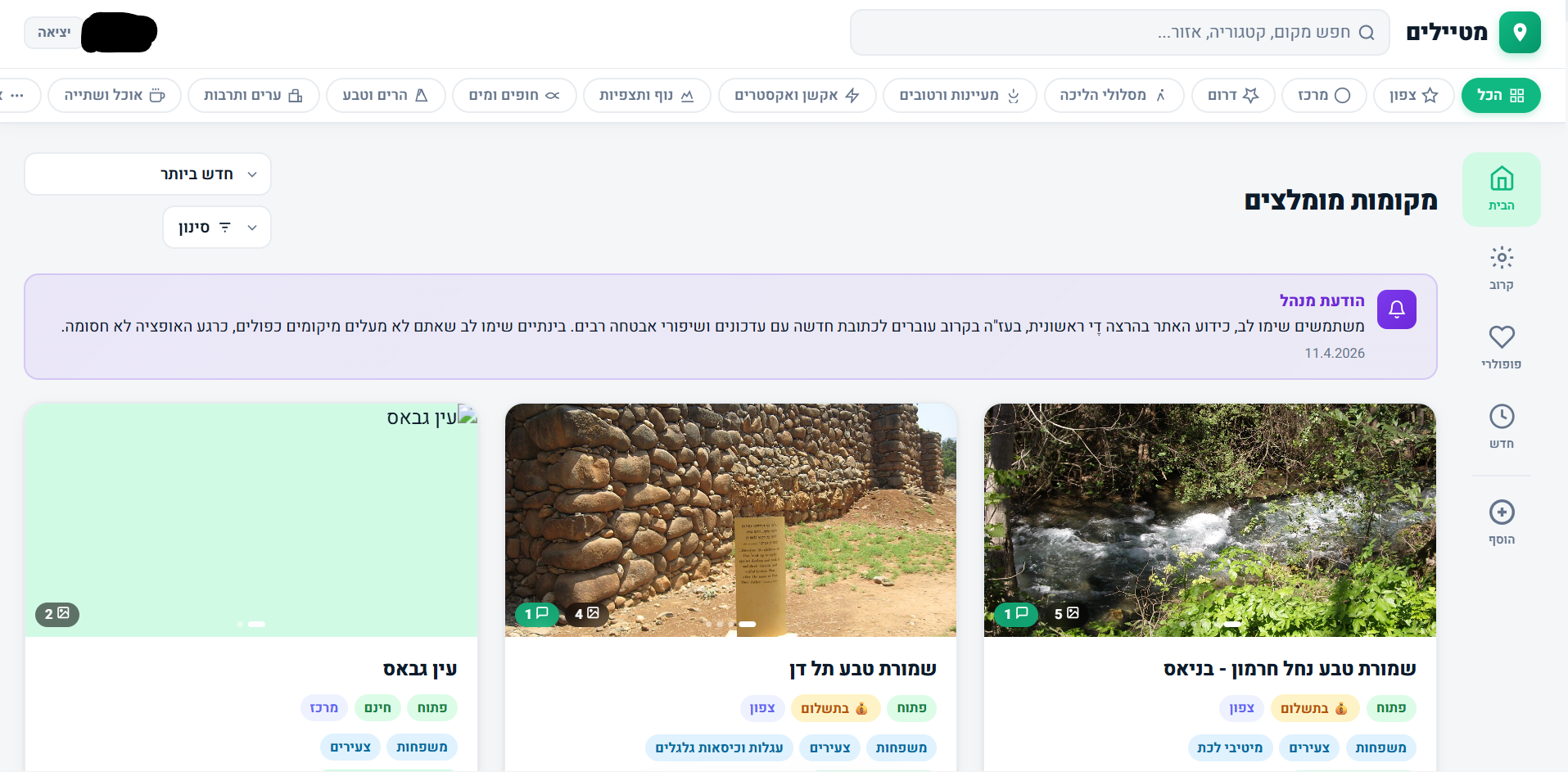The width and height of the screenshot is (1568, 772).
Task: Click the green map pin logo
Action: pyautogui.click(x=1520, y=33)
